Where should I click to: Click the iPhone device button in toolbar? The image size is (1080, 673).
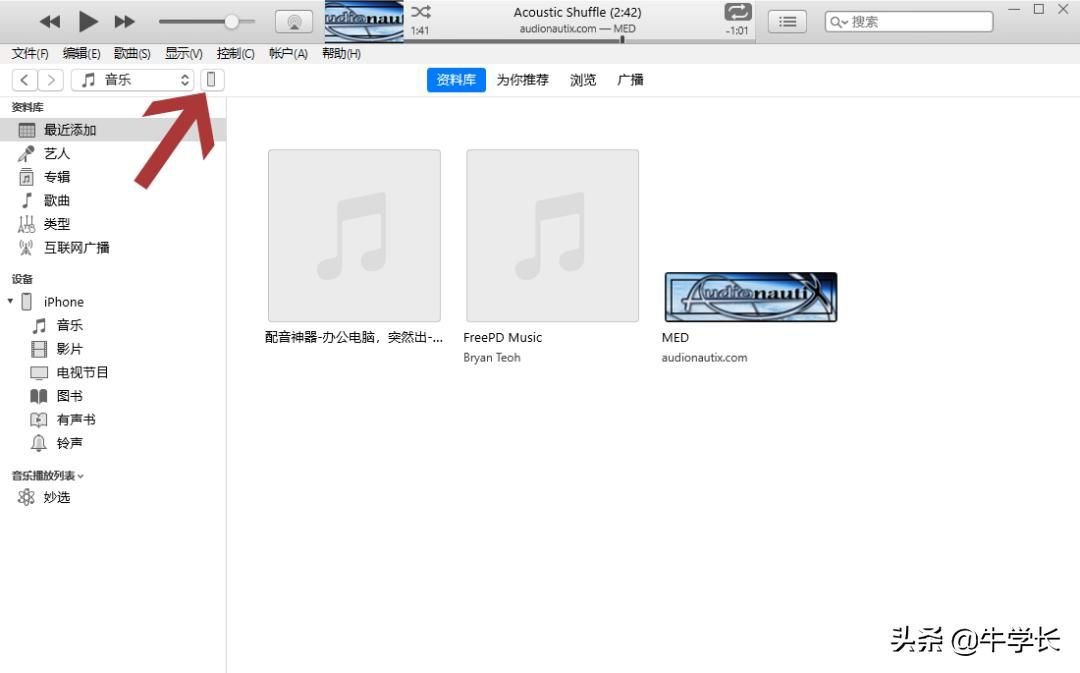[211, 80]
